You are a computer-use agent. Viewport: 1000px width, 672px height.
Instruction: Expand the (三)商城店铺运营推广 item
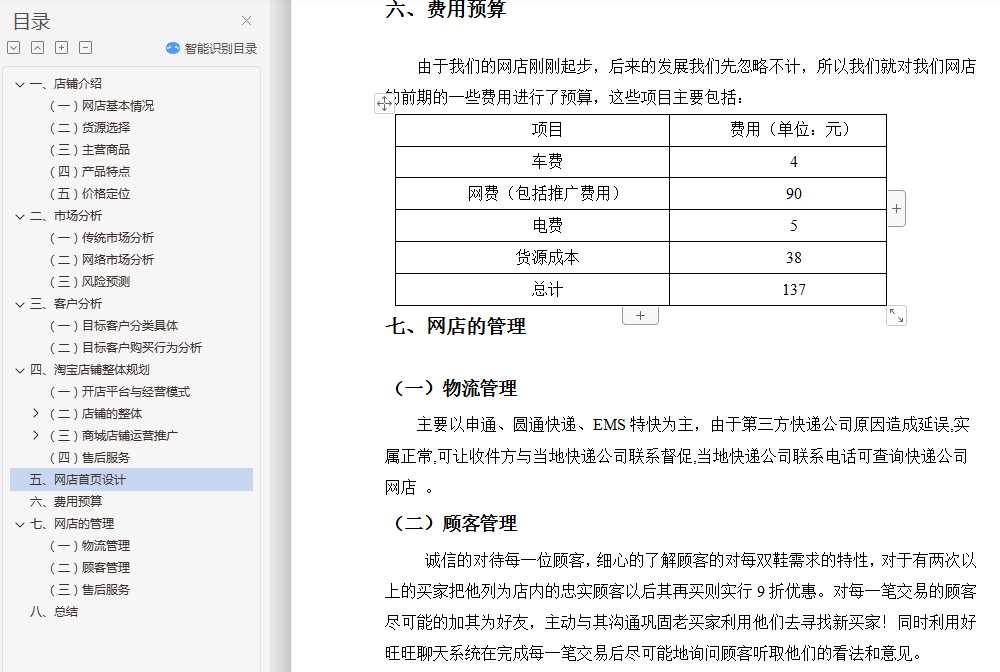[x=36, y=435]
